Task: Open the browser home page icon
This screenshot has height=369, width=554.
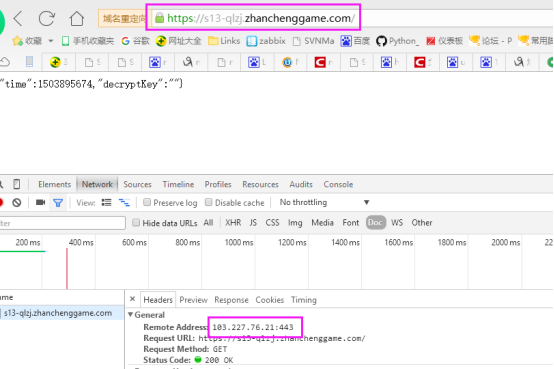Action: point(76,18)
